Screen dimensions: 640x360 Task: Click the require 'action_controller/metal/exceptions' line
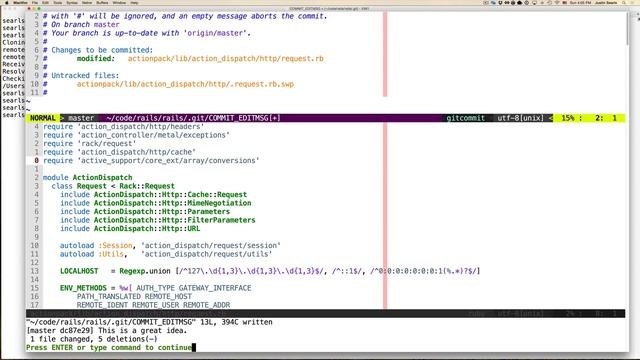click(136, 135)
